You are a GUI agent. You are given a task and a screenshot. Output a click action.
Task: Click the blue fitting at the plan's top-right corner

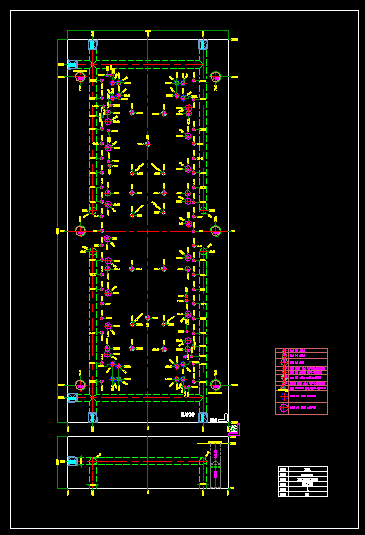click(x=203, y=45)
